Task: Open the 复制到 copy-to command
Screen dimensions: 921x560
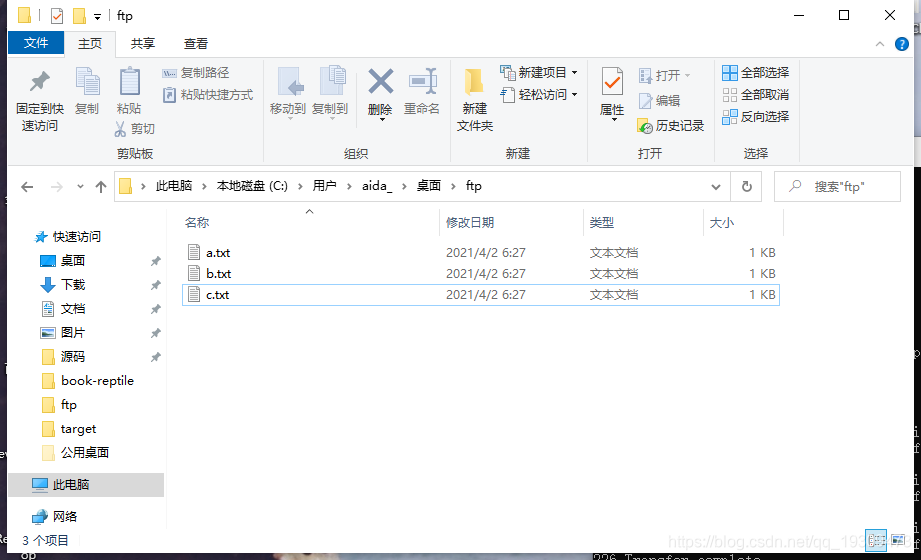Action: coord(330,92)
